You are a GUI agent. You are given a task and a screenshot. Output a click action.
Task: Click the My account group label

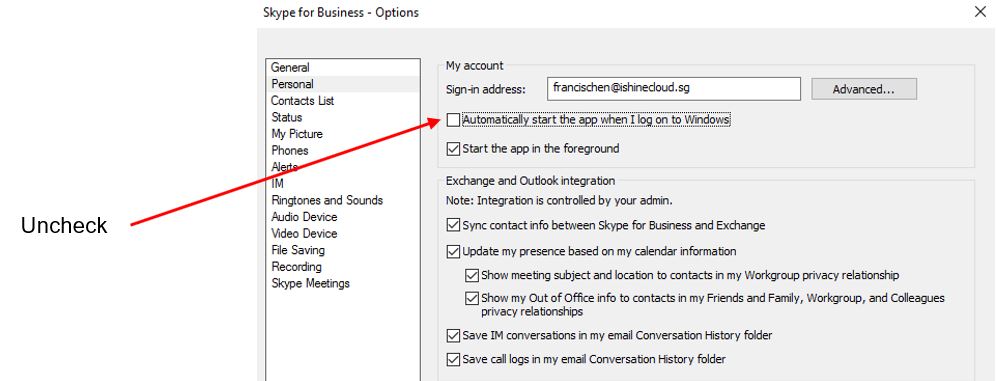pyautogui.click(x=474, y=65)
